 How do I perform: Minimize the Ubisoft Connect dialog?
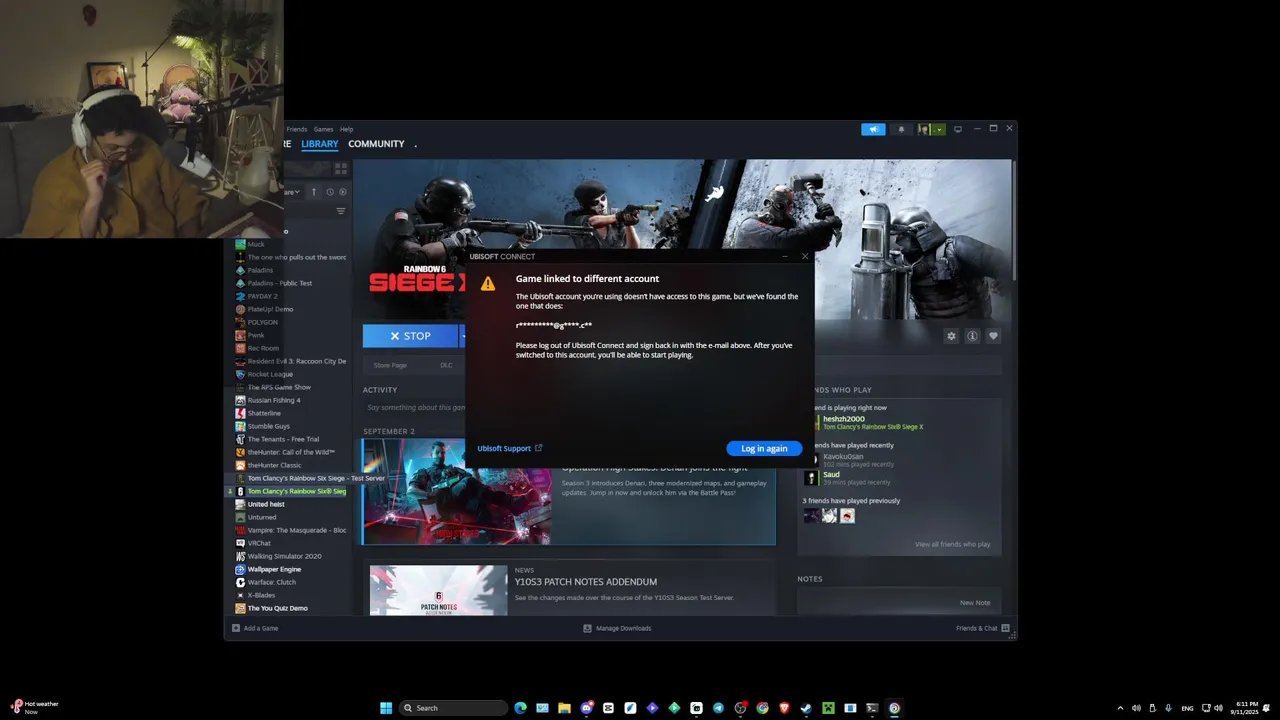(785, 256)
